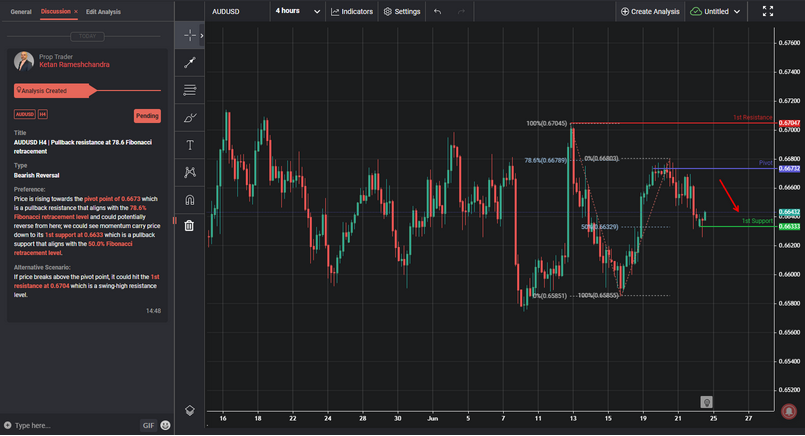
Task: Click the panel collapse handle
Action: tap(175, 221)
